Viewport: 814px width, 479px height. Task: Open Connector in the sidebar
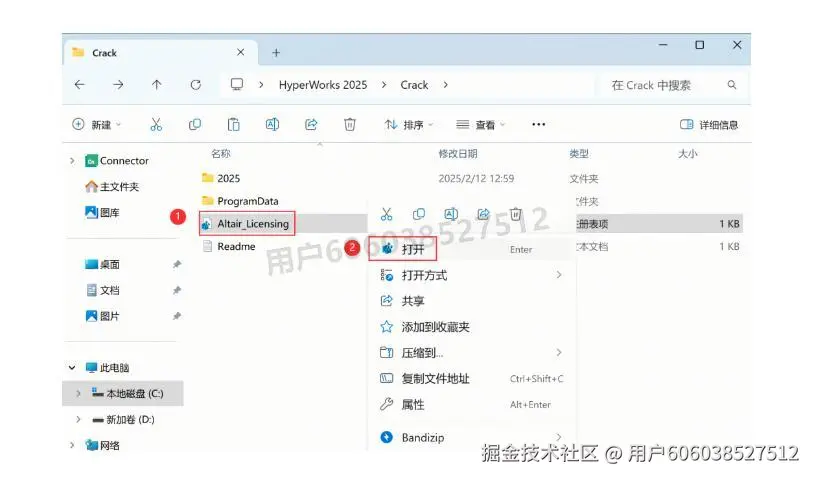tap(117, 161)
